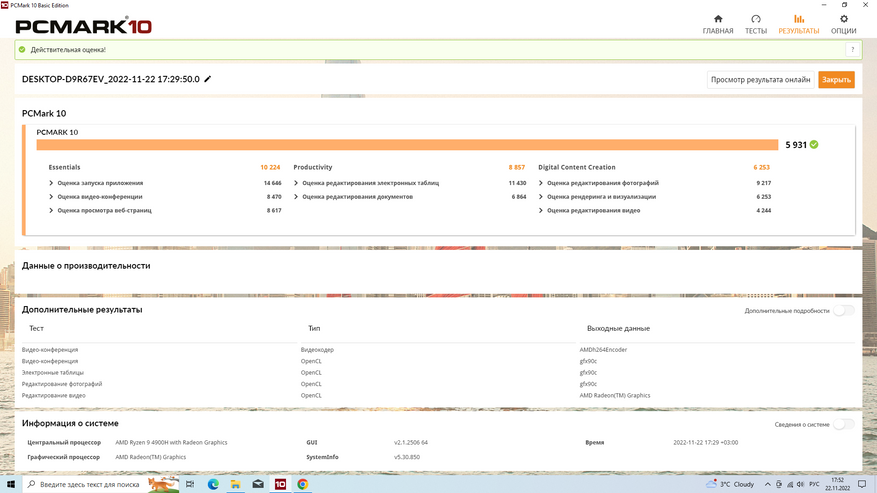Click the Тип column header
This screenshot has width=877, height=493.
[314, 328]
